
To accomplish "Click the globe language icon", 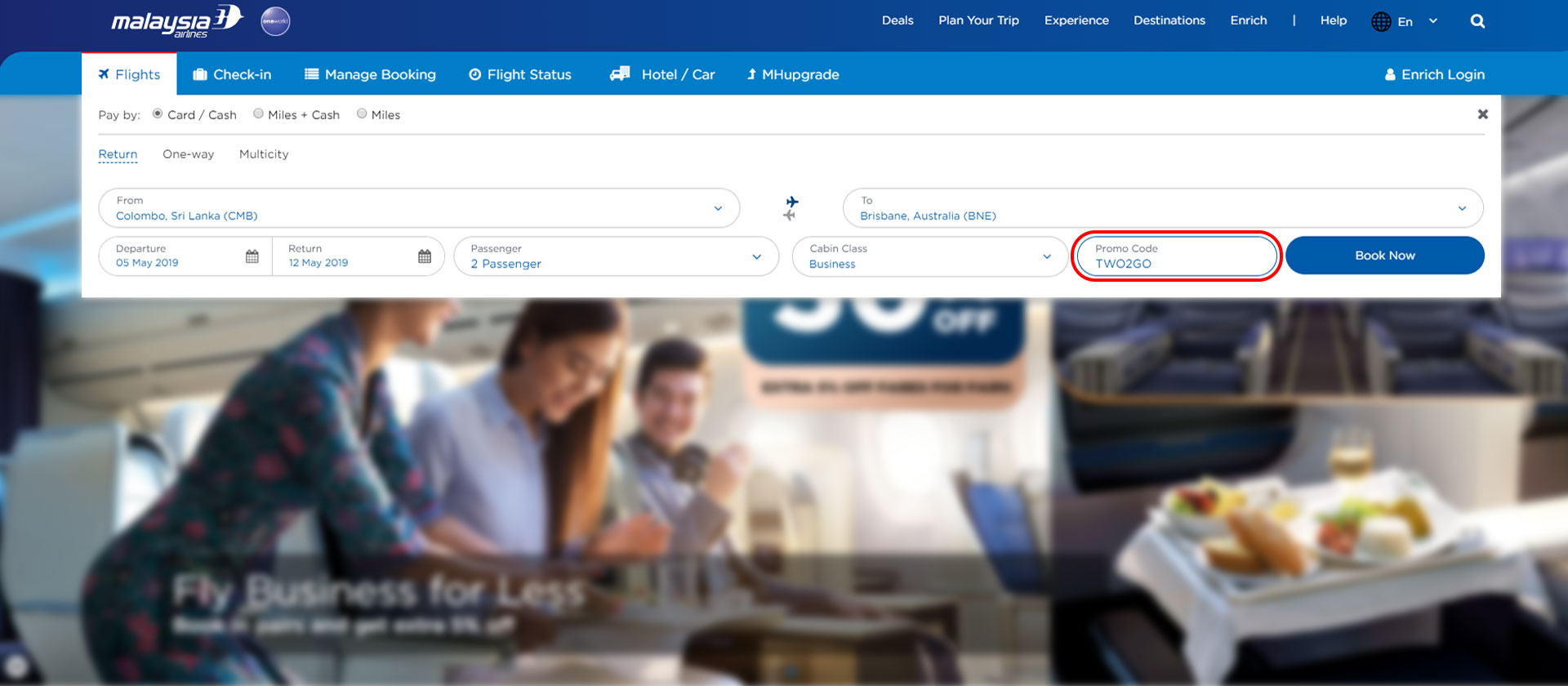I will (x=1381, y=21).
